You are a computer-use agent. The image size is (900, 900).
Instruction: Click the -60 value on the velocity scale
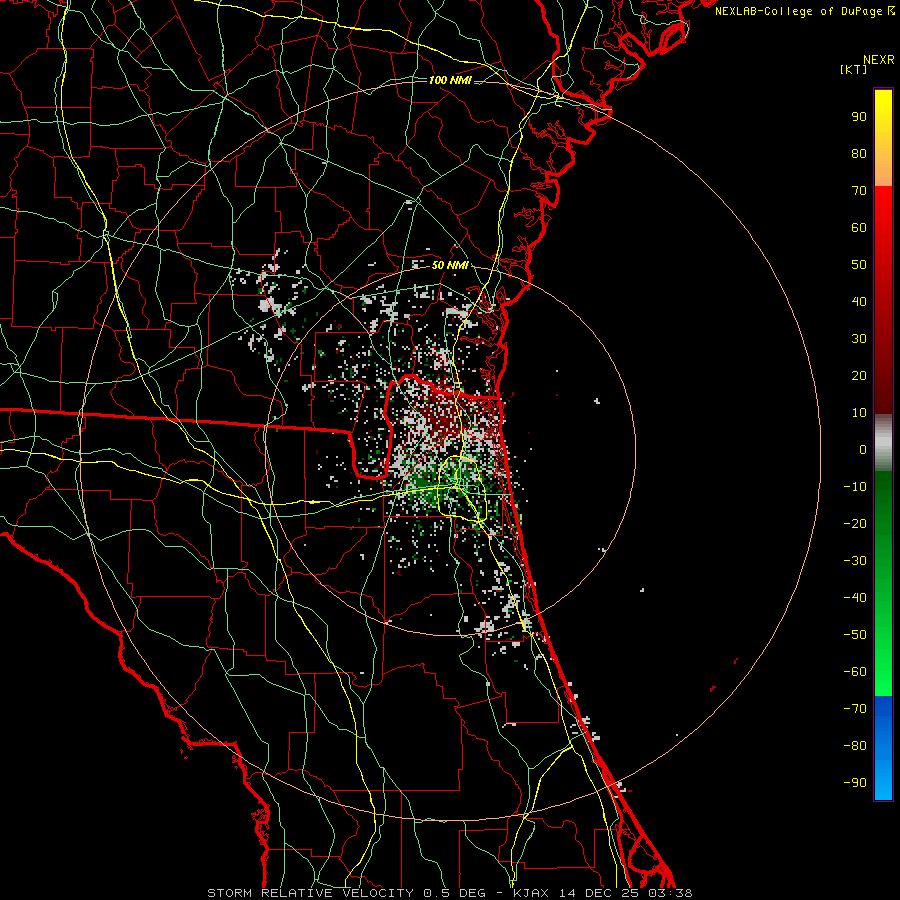click(855, 672)
